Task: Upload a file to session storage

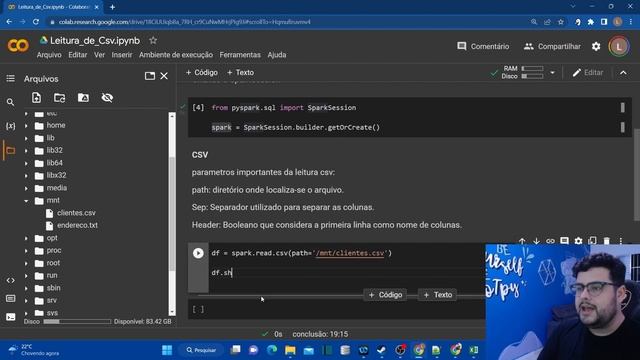Action: [x=36, y=98]
